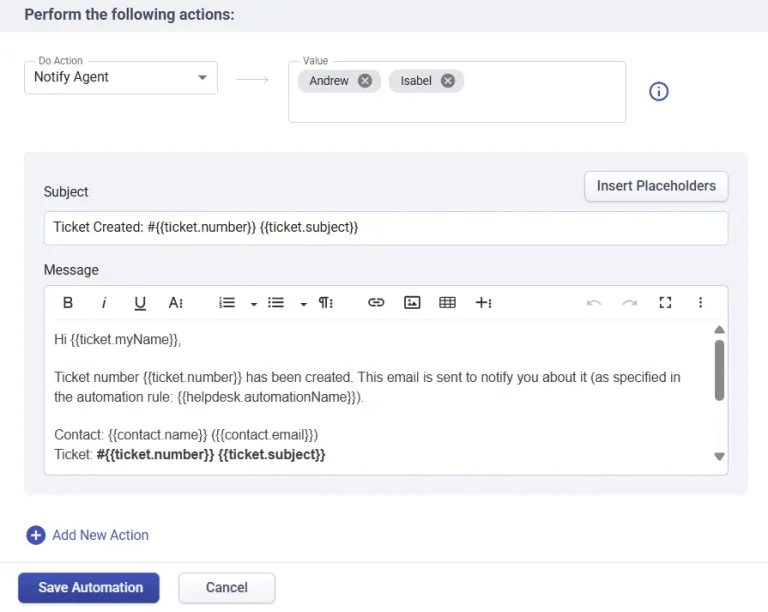
Task: Cancel the automation editing
Action: click(x=227, y=588)
